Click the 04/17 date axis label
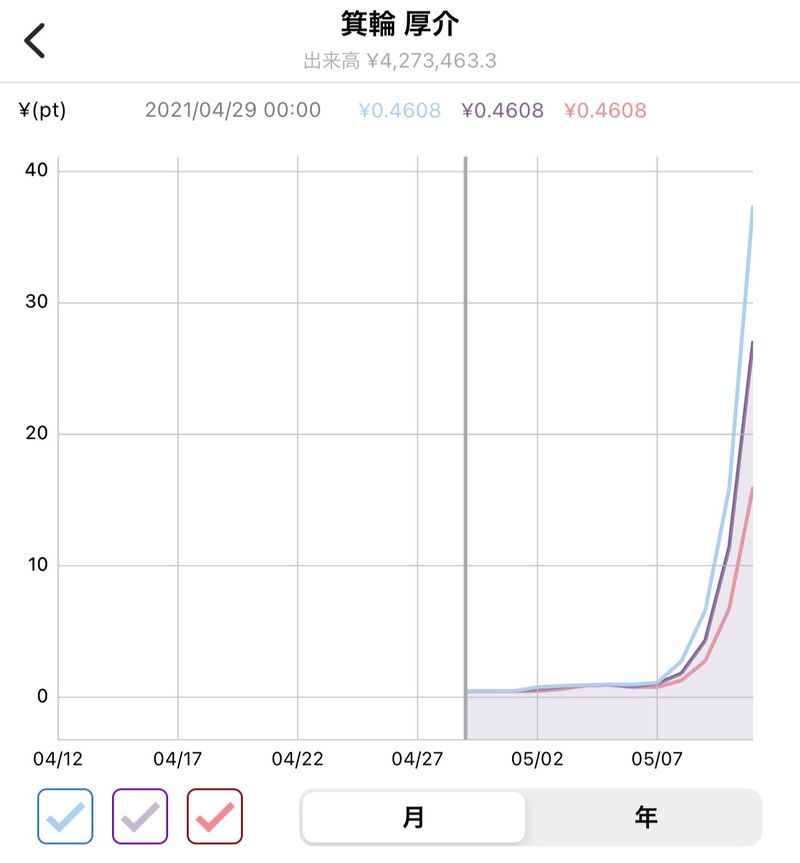The height and width of the screenshot is (863, 800). 178,759
